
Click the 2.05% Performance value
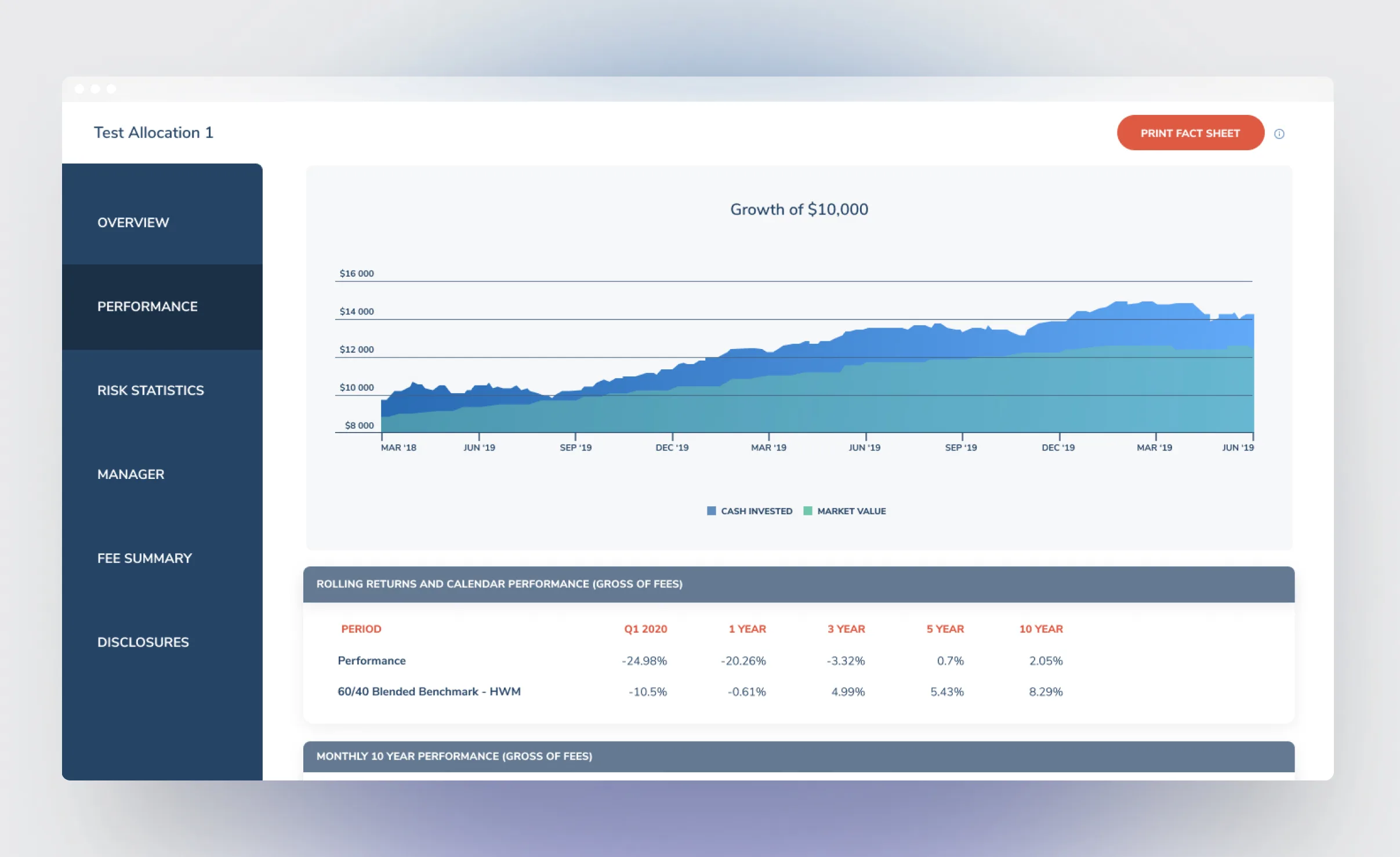(x=1046, y=660)
